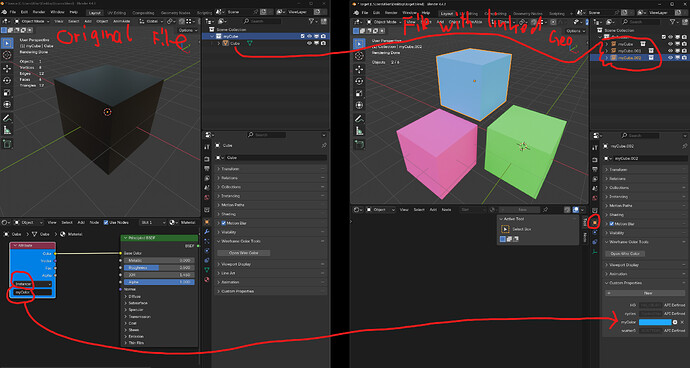
Task: Toggle exclude checkbox on myCube collection
Action: pos(302,36)
